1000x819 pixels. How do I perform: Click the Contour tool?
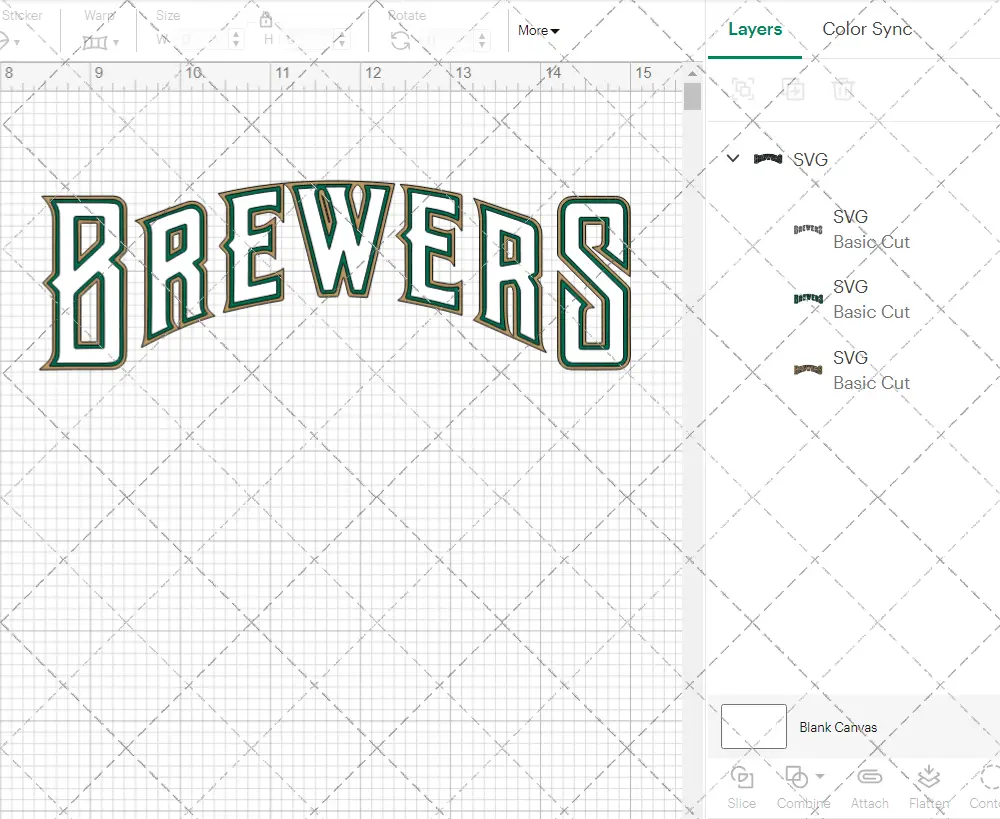point(985,788)
